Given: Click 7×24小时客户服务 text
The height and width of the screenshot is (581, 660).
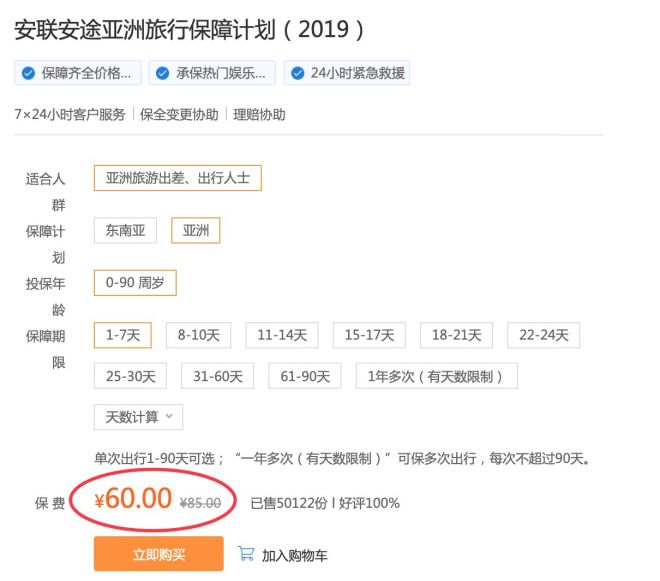Looking at the screenshot, I should coord(70,115).
